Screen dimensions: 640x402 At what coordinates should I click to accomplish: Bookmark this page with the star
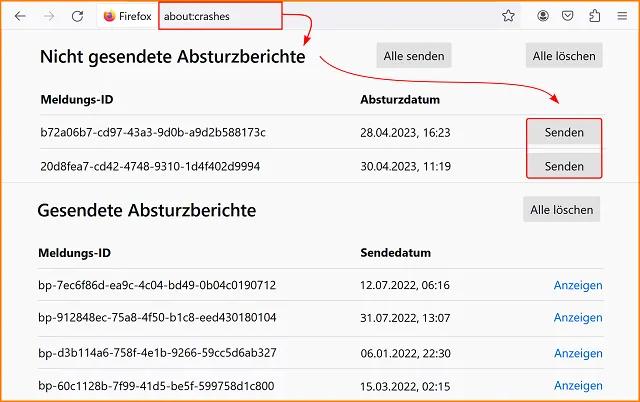tap(508, 16)
